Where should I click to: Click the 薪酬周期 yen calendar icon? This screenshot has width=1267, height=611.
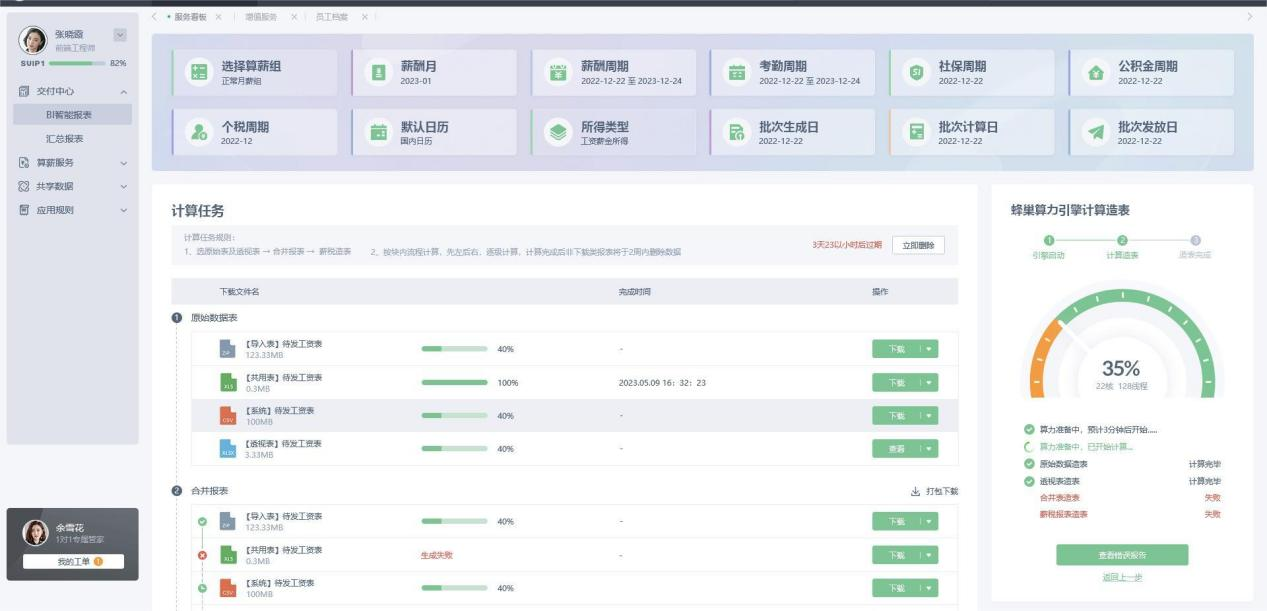point(558,72)
